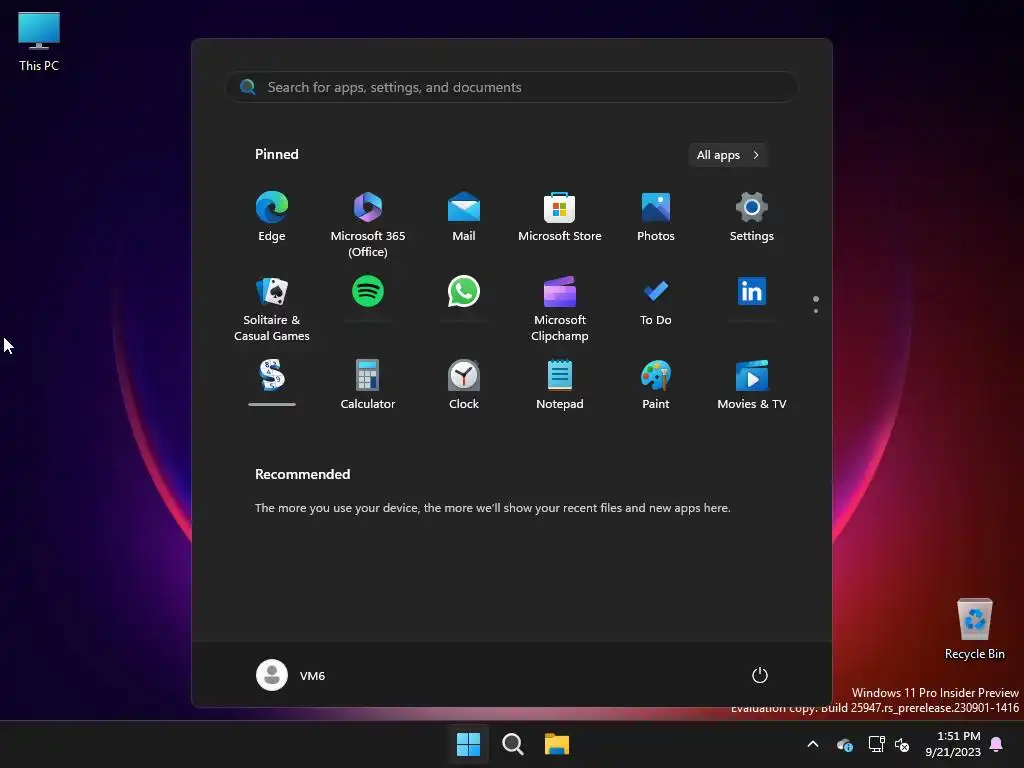Show All apps list
Screen dimensions: 1024x768
coord(728,155)
